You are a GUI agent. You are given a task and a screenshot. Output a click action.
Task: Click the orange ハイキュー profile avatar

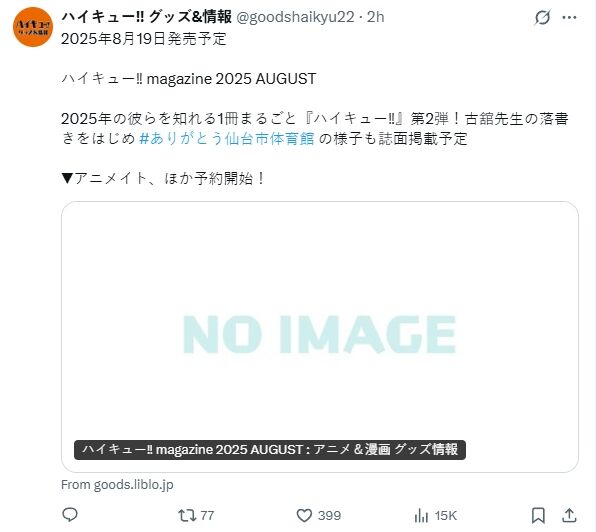click(33, 27)
